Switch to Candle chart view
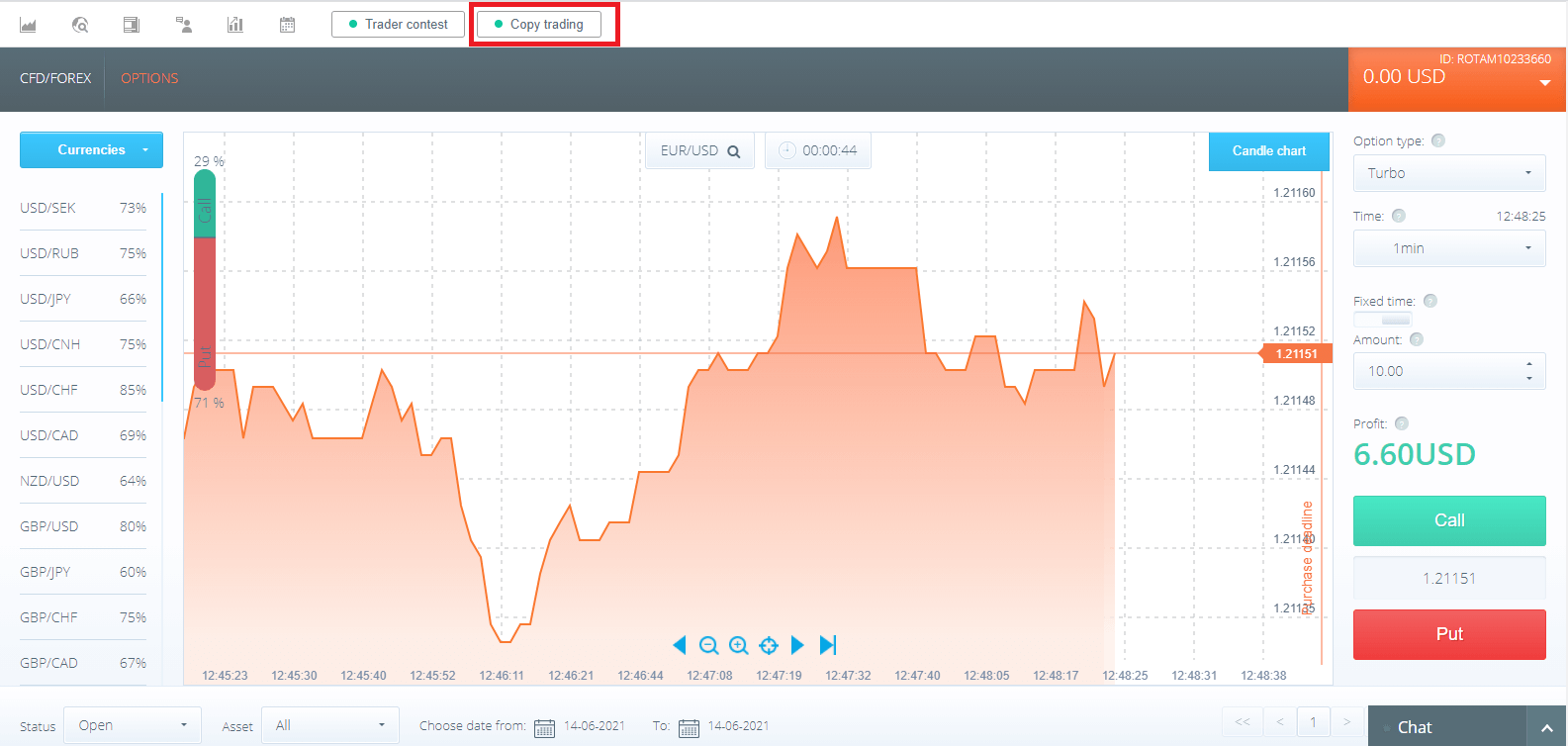The image size is (1568, 746). [1268, 151]
